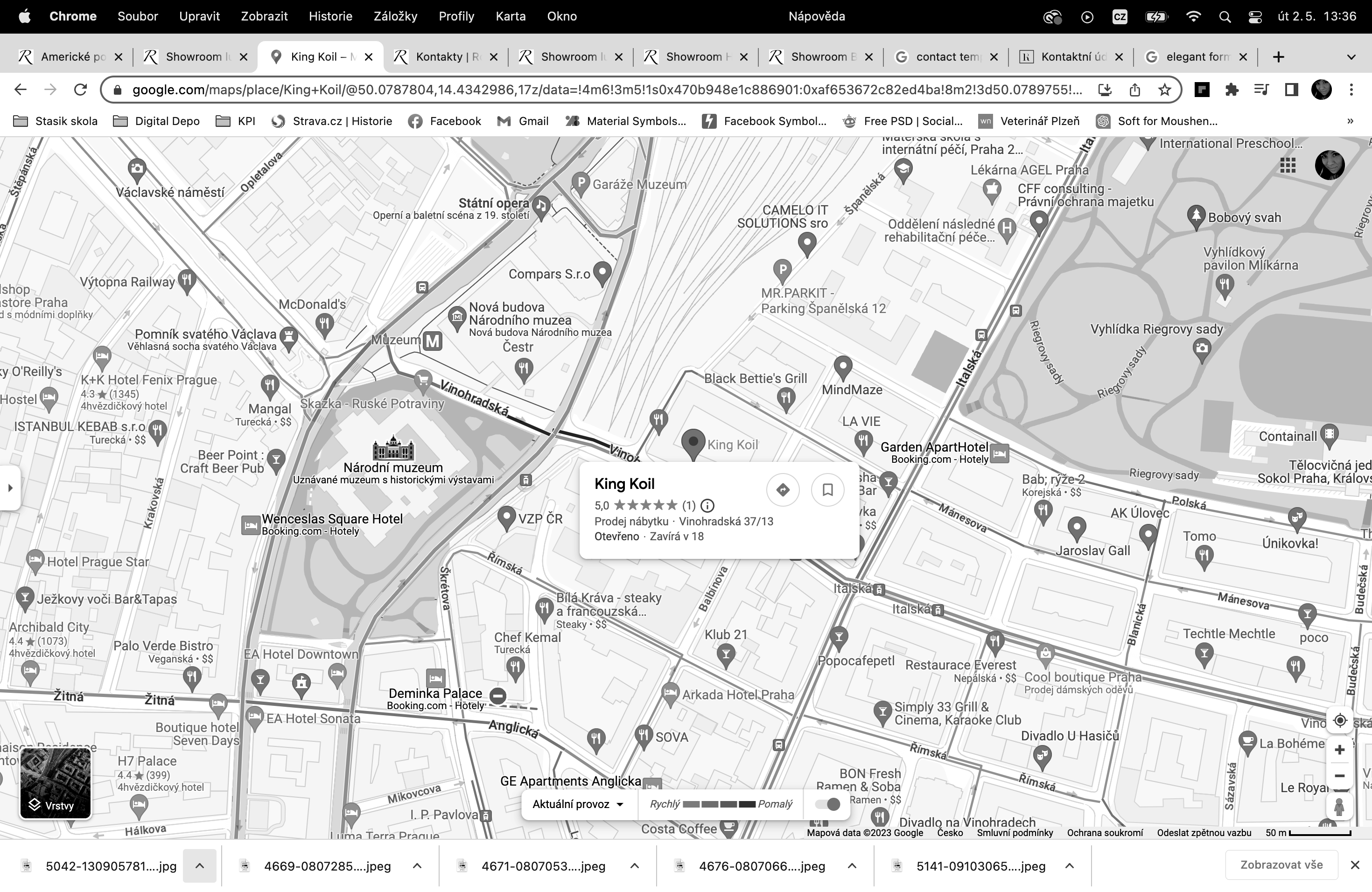This screenshot has width=1372, height=892.
Task: Expand the collapsed side panel arrow
Action: [10, 488]
